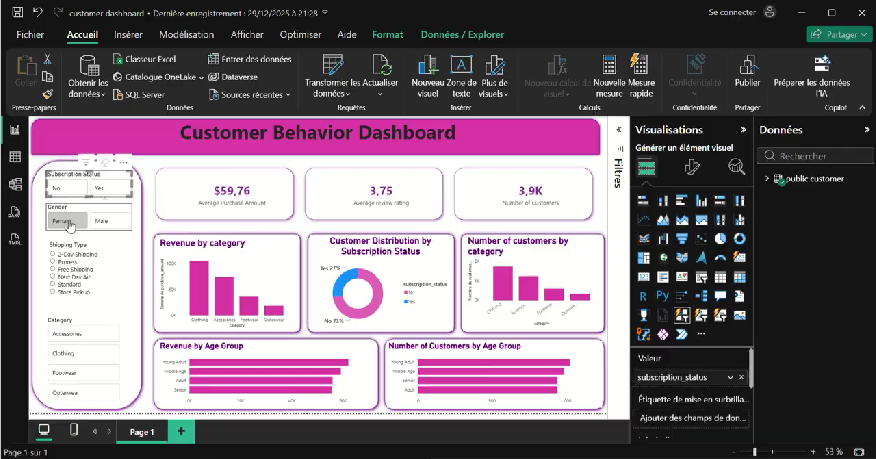876x459 pixels.
Task: Open the Fichier menu
Action: coord(30,35)
